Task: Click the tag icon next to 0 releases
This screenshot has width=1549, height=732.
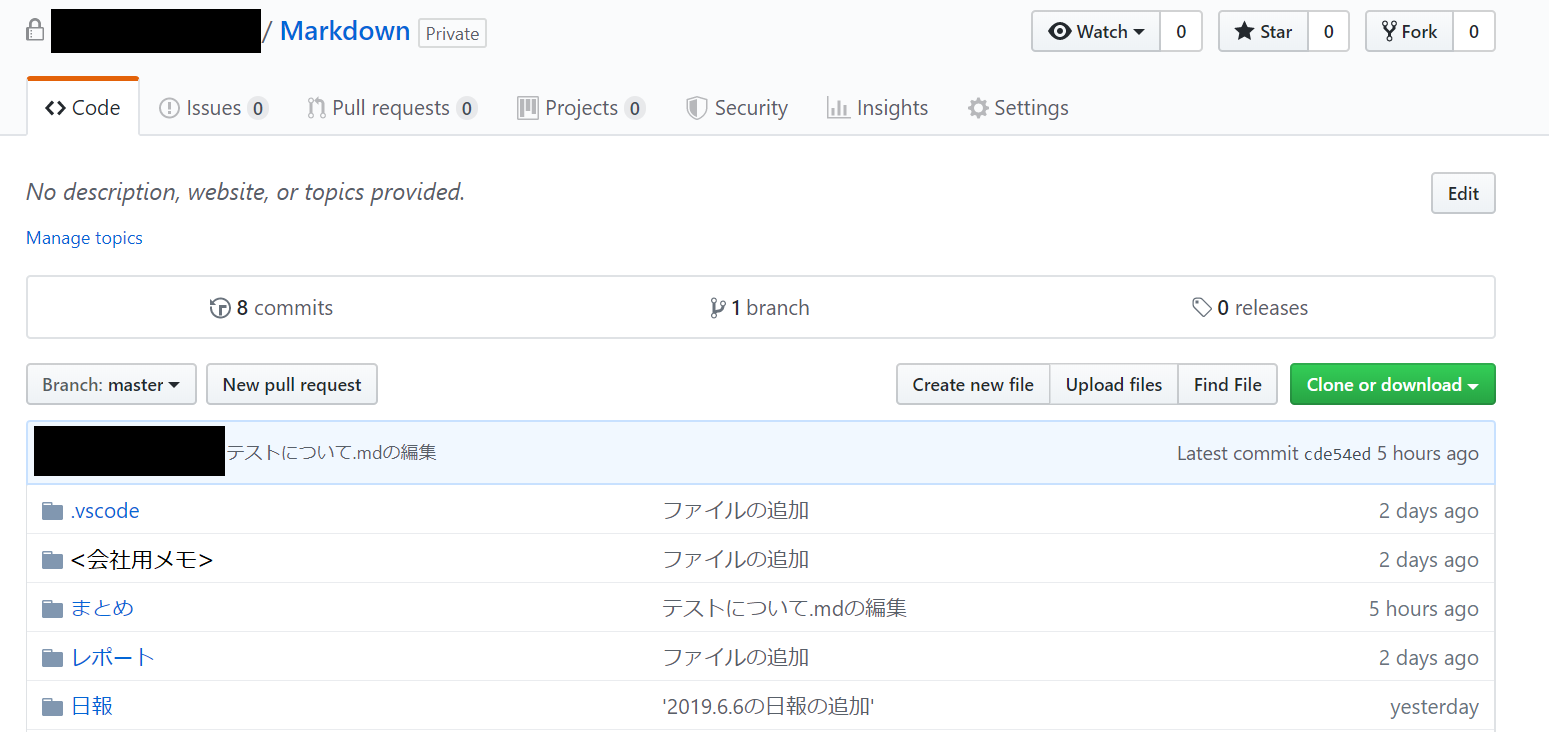Action: coord(1202,308)
